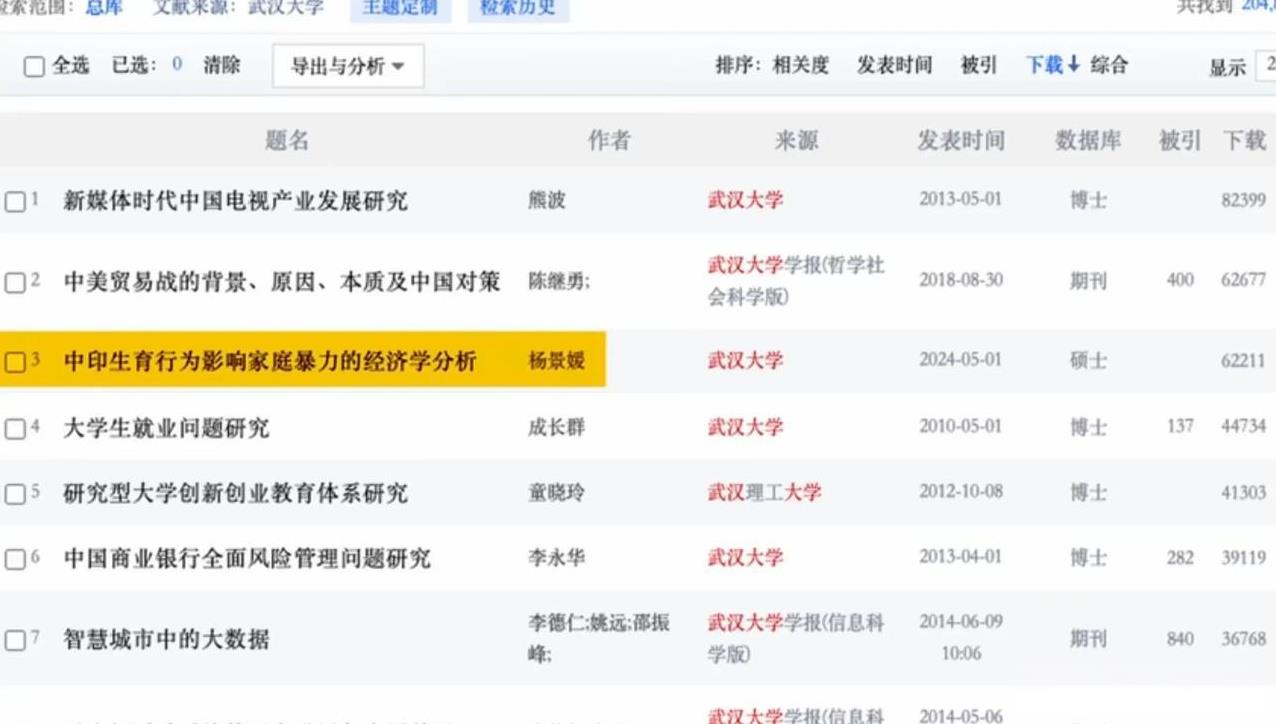Open source 武汉理工大学
This screenshot has height=724, width=1276.
[x=765, y=492]
